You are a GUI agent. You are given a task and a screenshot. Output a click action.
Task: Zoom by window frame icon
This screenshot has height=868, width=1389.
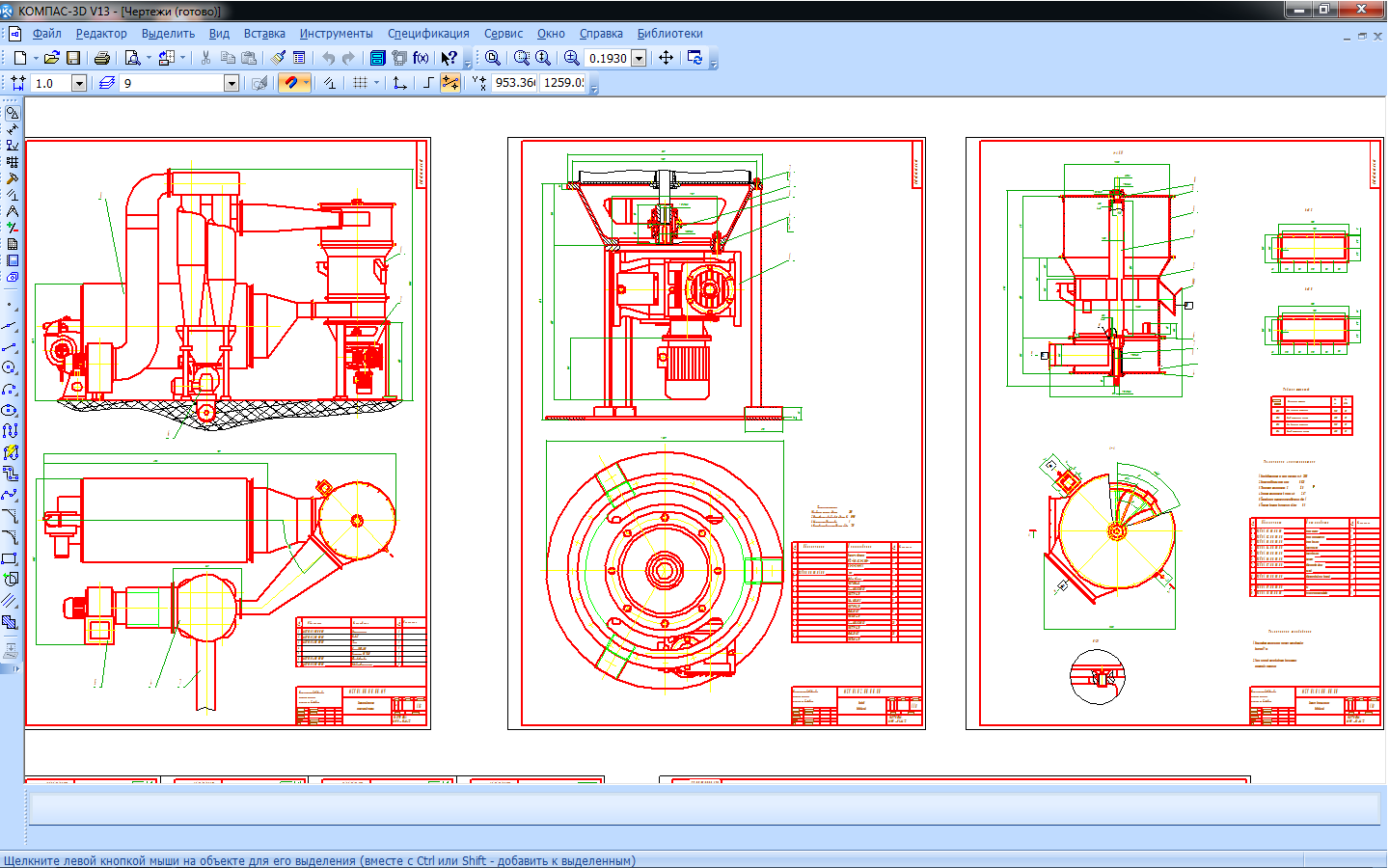pyautogui.click(x=522, y=58)
